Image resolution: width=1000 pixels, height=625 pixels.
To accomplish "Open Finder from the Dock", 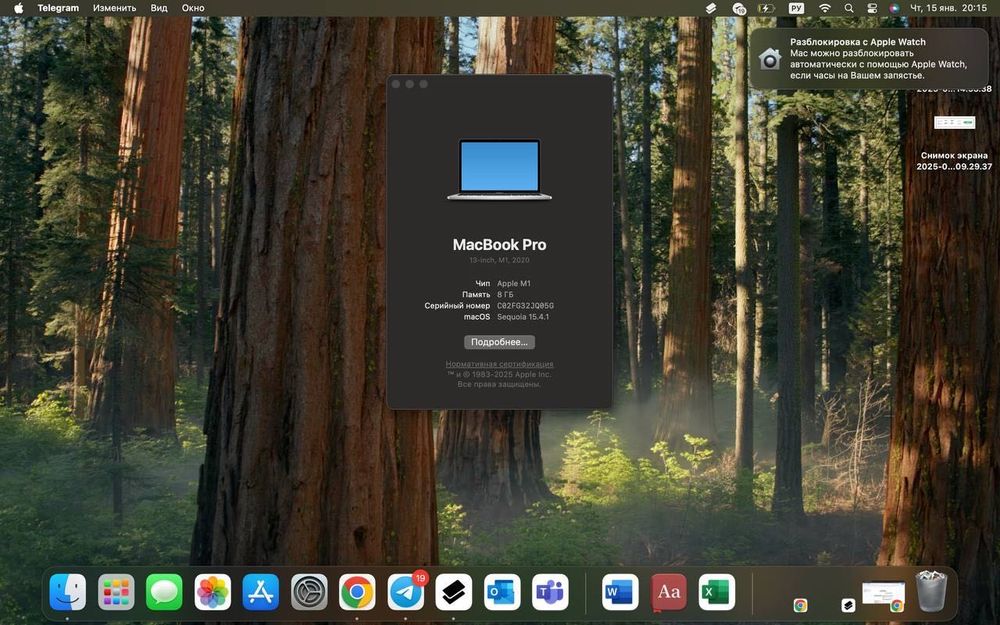I will pos(68,592).
